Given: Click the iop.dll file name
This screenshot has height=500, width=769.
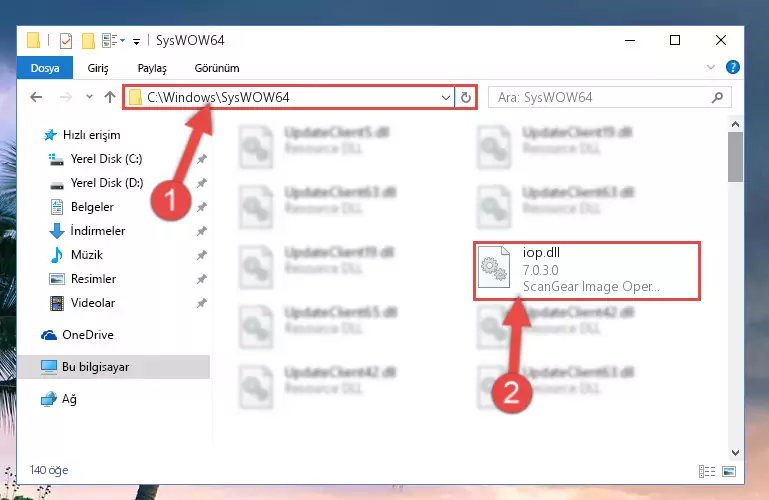Looking at the screenshot, I should [541, 252].
